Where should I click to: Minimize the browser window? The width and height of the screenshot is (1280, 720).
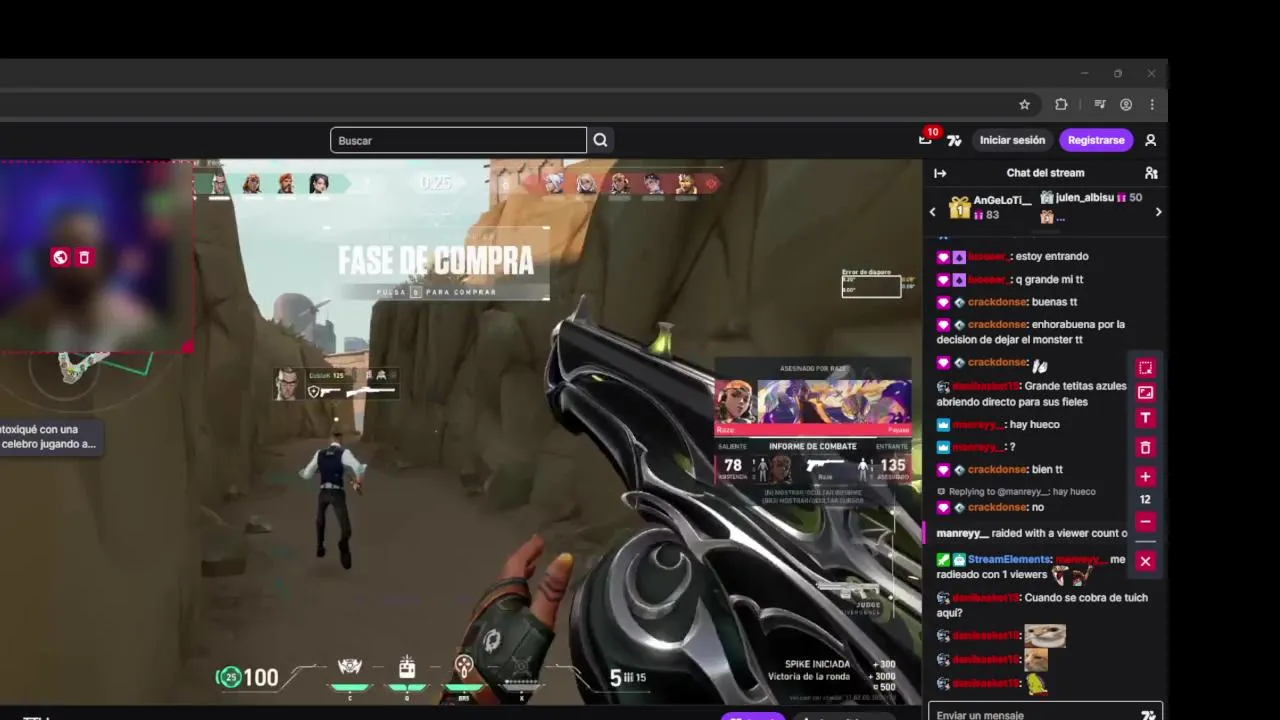(x=1085, y=73)
